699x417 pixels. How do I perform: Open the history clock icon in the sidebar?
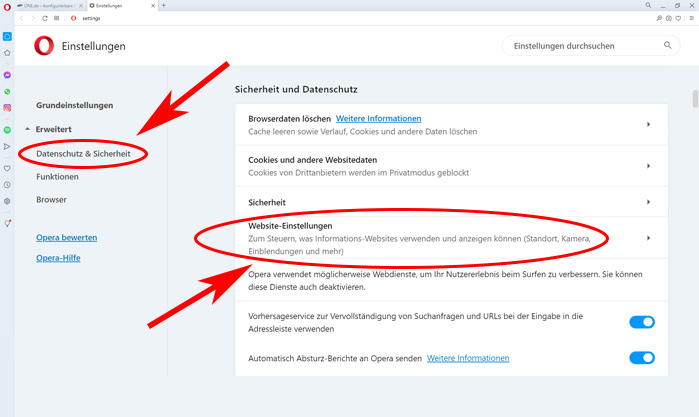tap(7, 185)
